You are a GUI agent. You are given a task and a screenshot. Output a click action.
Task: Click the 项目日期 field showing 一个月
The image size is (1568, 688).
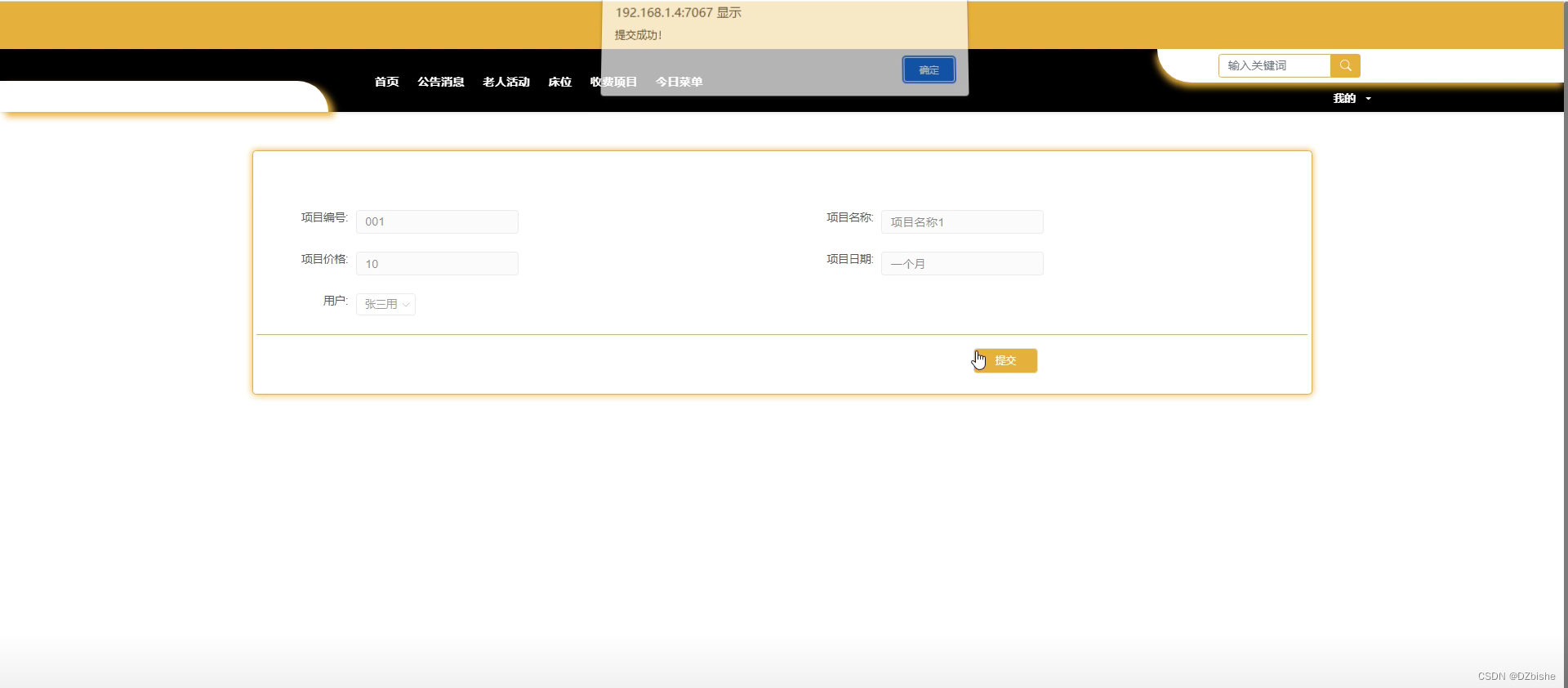962,263
